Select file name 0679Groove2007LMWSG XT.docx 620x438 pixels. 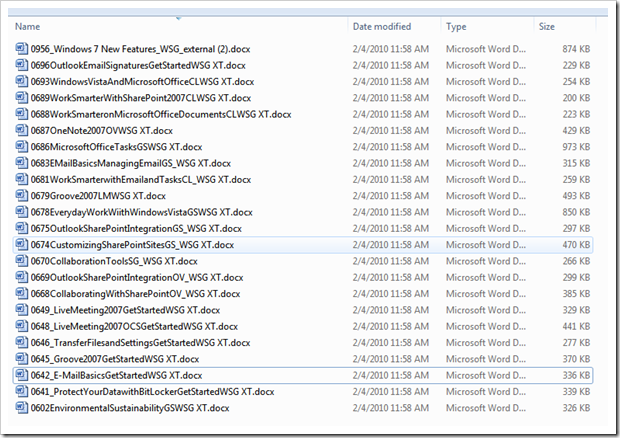click(98, 196)
